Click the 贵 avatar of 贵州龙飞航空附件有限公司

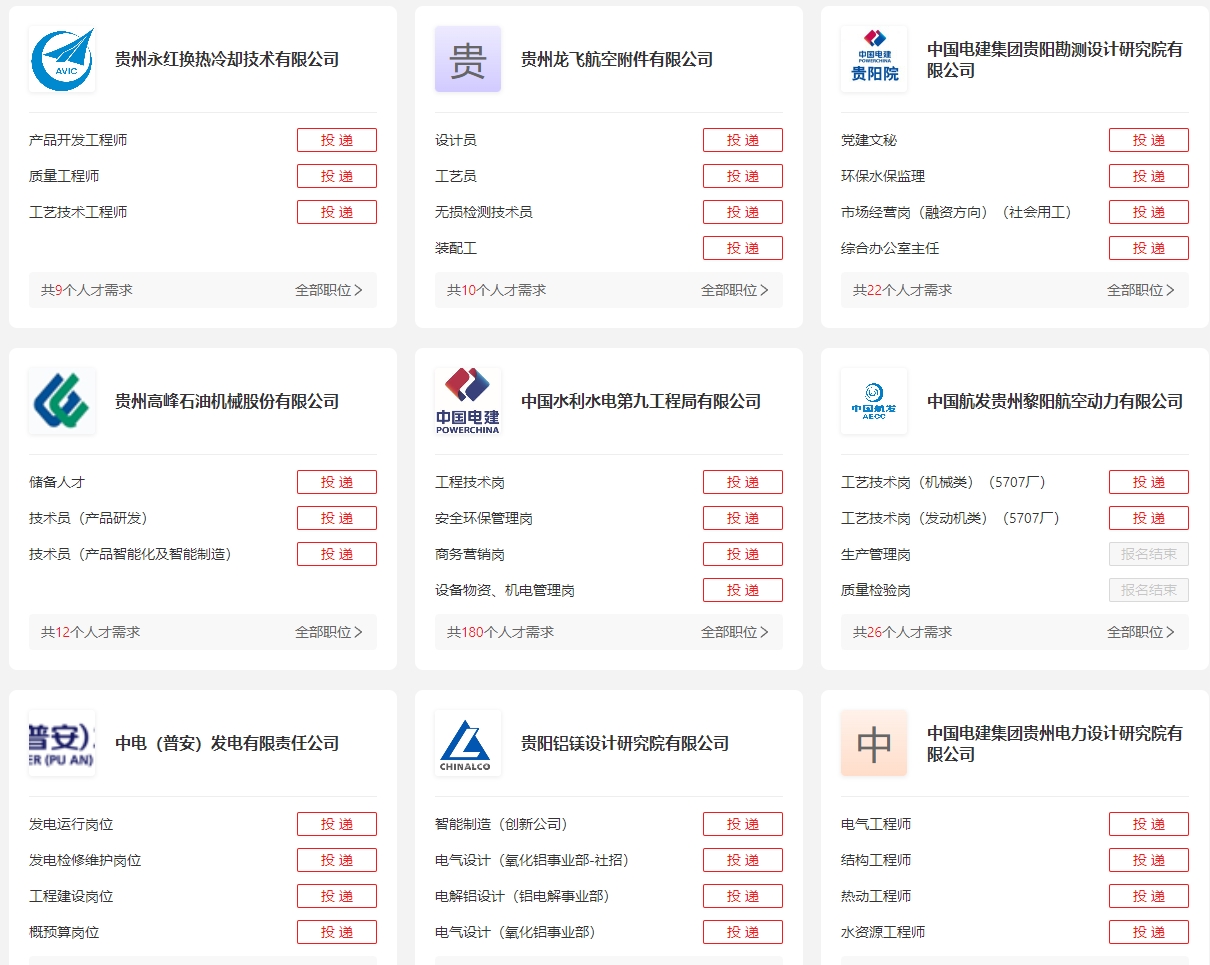click(x=468, y=60)
